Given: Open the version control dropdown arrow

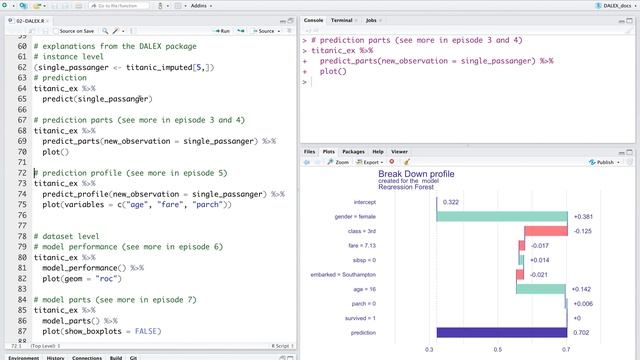Looking at the screenshot, I should tap(168, 6).
